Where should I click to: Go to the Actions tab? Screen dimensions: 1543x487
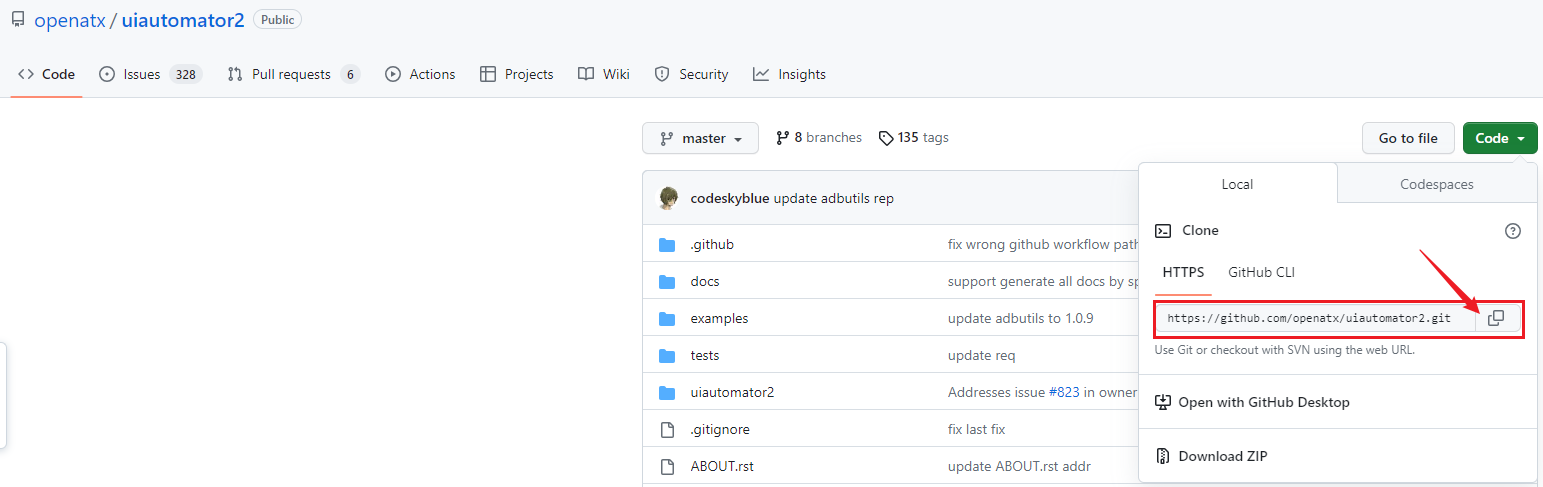[x=421, y=74]
